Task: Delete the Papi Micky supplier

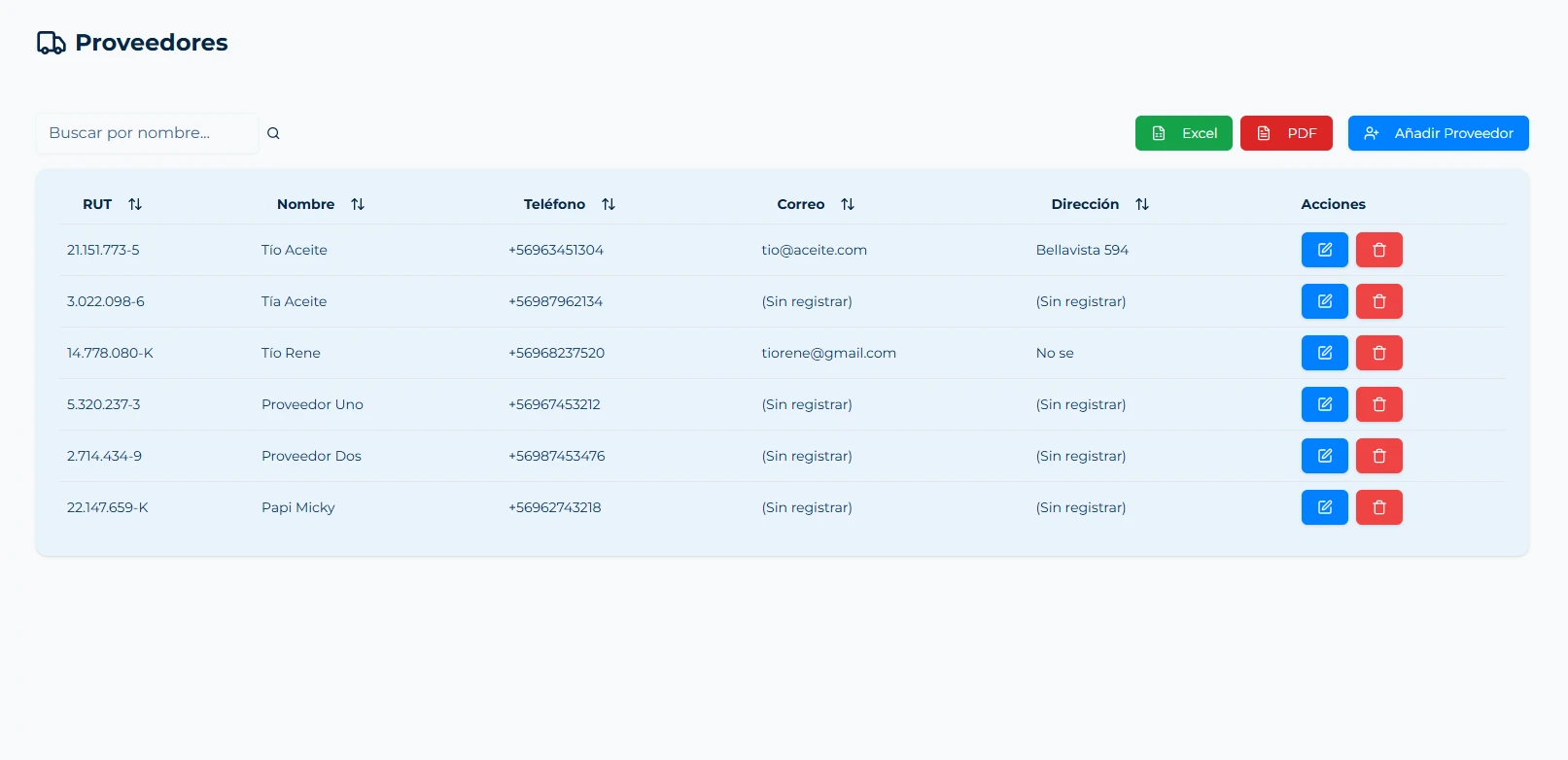Action: coord(1378,507)
